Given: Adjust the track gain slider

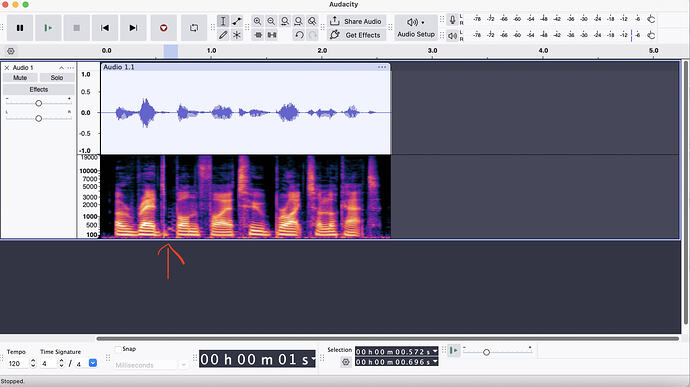Looking at the screenshot, I should (x=39, y=103).
